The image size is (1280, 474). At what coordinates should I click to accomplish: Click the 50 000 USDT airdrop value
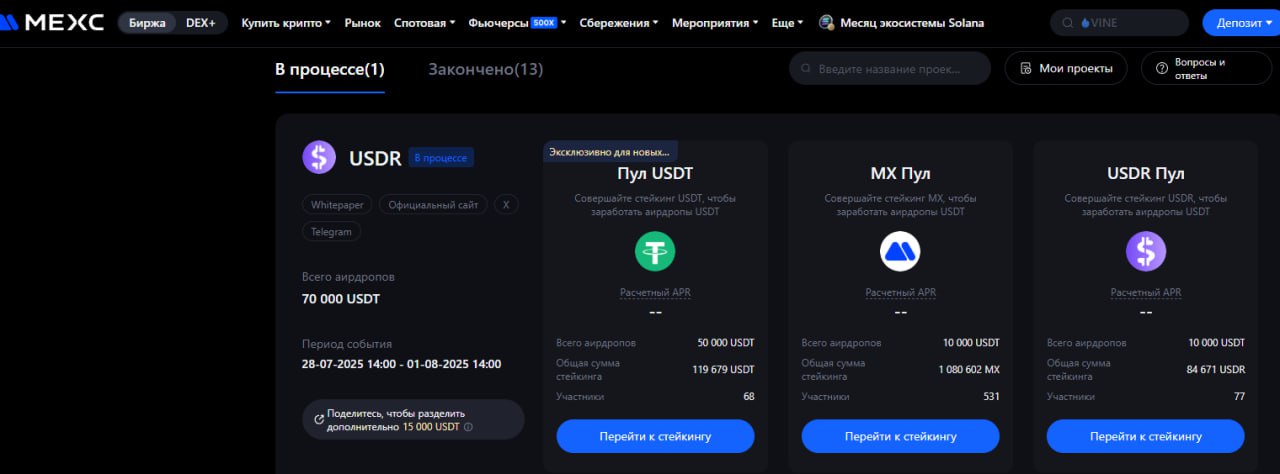[726, 343]
